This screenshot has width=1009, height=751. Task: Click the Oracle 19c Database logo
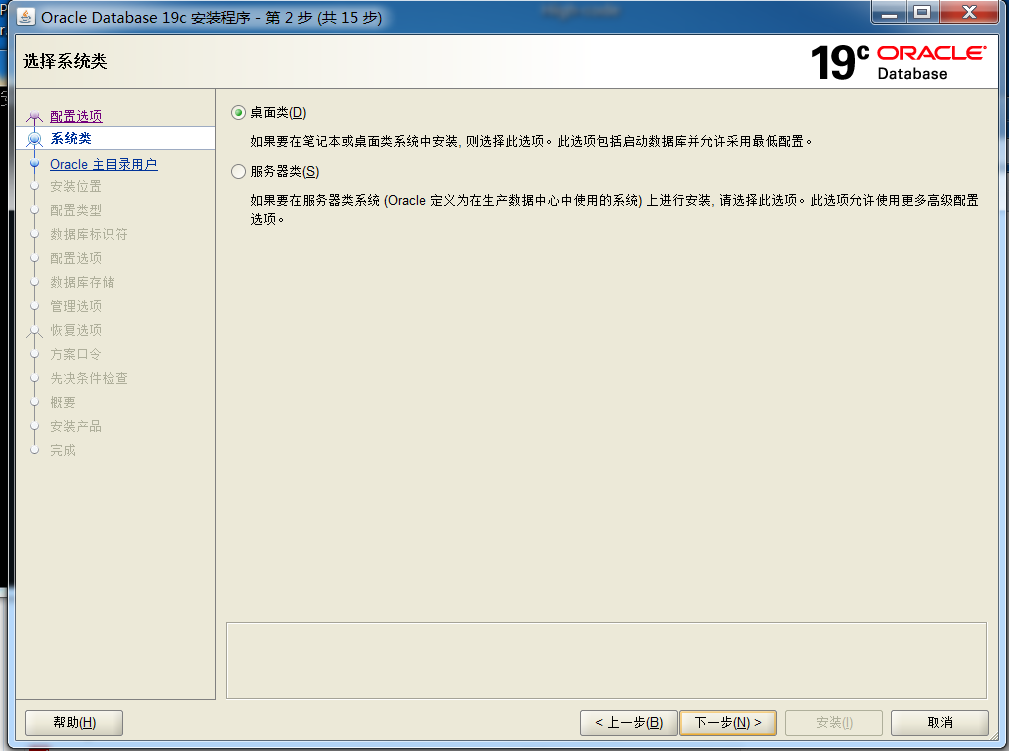pyautogui.click(x=898, y=62)
